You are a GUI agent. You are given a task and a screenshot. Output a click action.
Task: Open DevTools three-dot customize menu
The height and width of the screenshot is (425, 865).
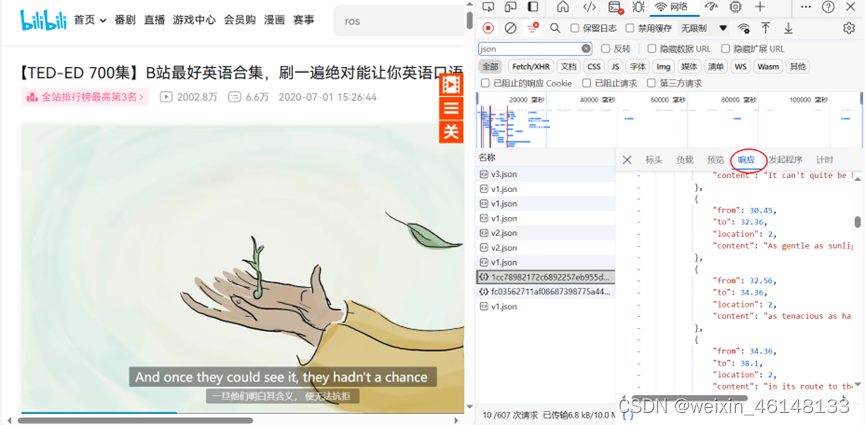[x=806, y=7]
